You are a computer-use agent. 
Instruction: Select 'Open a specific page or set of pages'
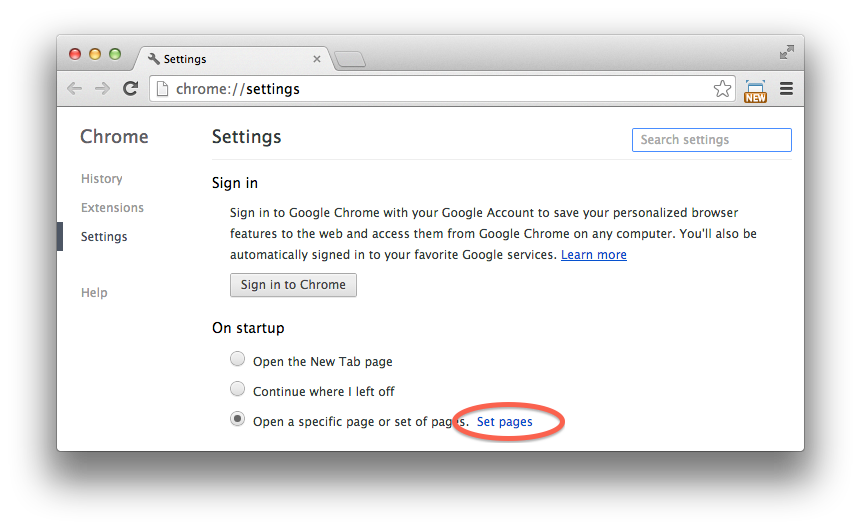pos(237,420)
